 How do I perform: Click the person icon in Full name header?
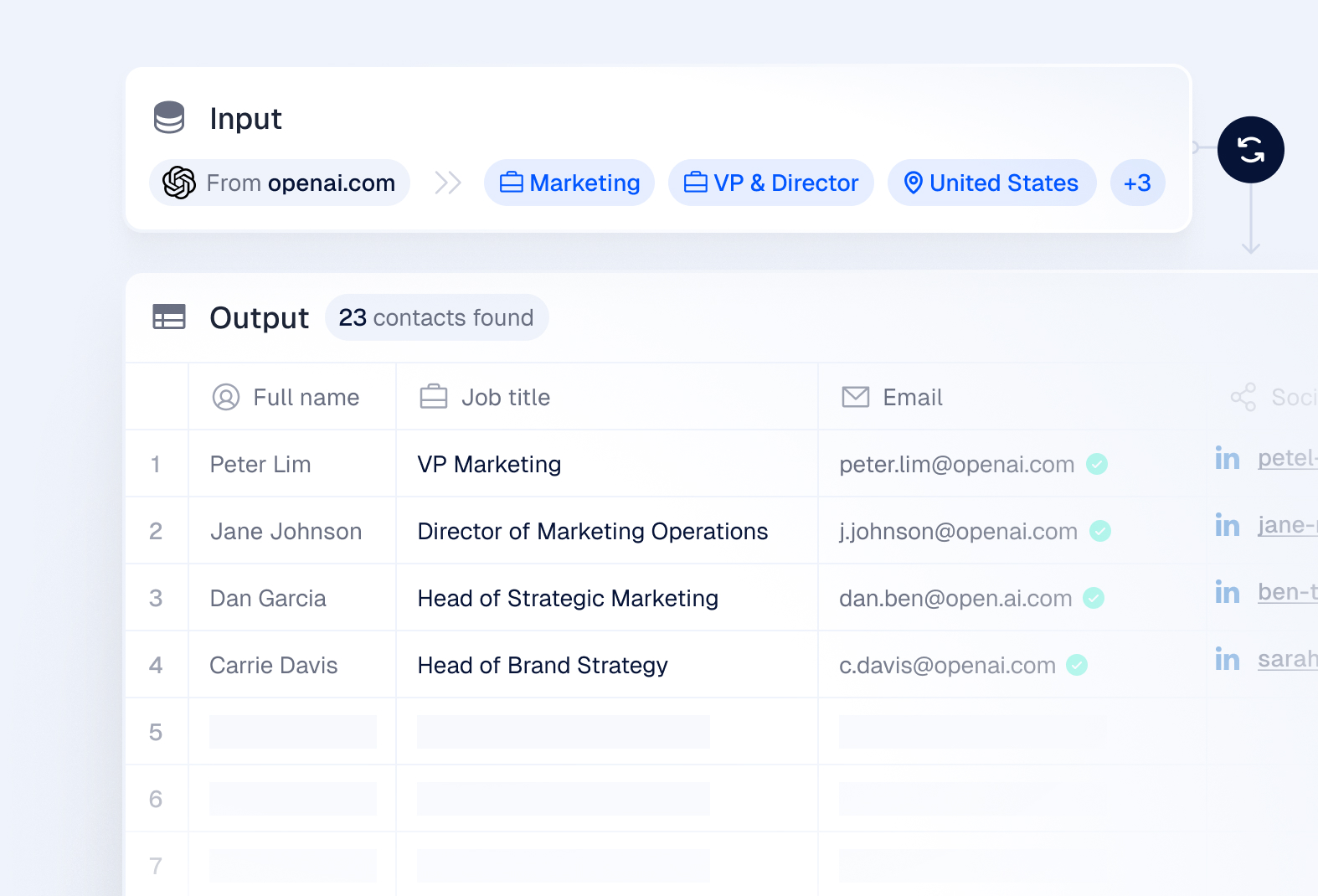[226, 397]
